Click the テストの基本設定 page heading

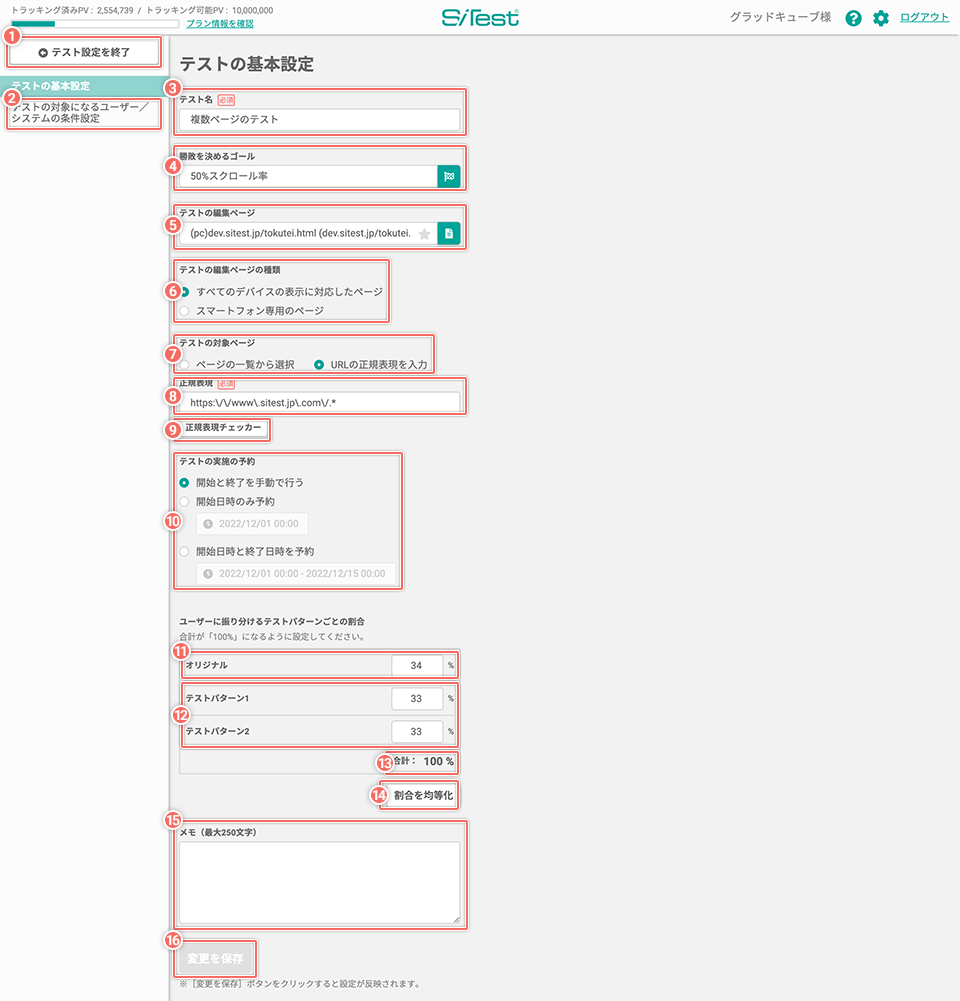point(246,64)
